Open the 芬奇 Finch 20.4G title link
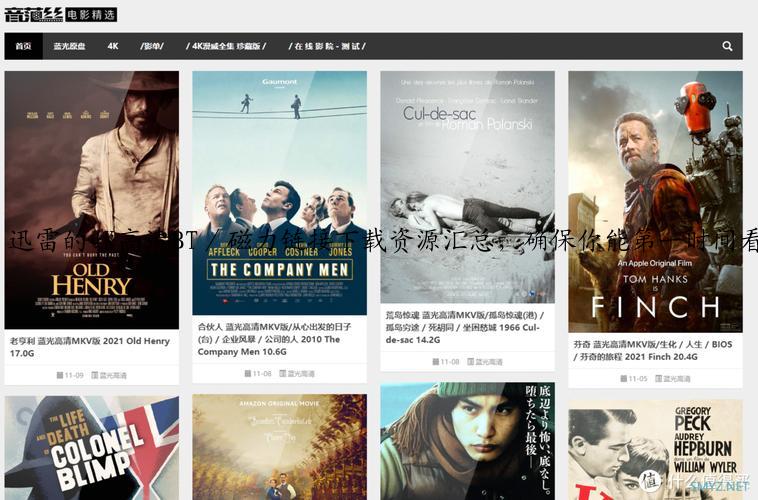Screen dimensions: 758x500 pyautogui.click(x=653, y=350)
